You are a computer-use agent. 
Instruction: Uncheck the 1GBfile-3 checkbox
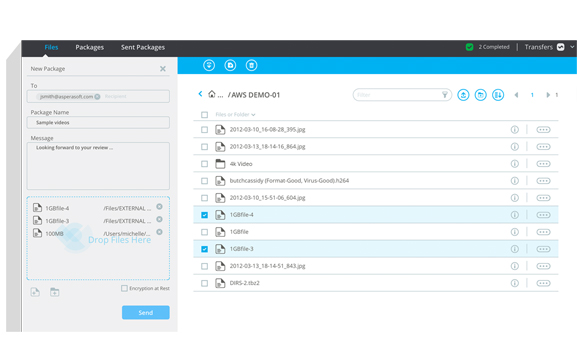[204, 249]
